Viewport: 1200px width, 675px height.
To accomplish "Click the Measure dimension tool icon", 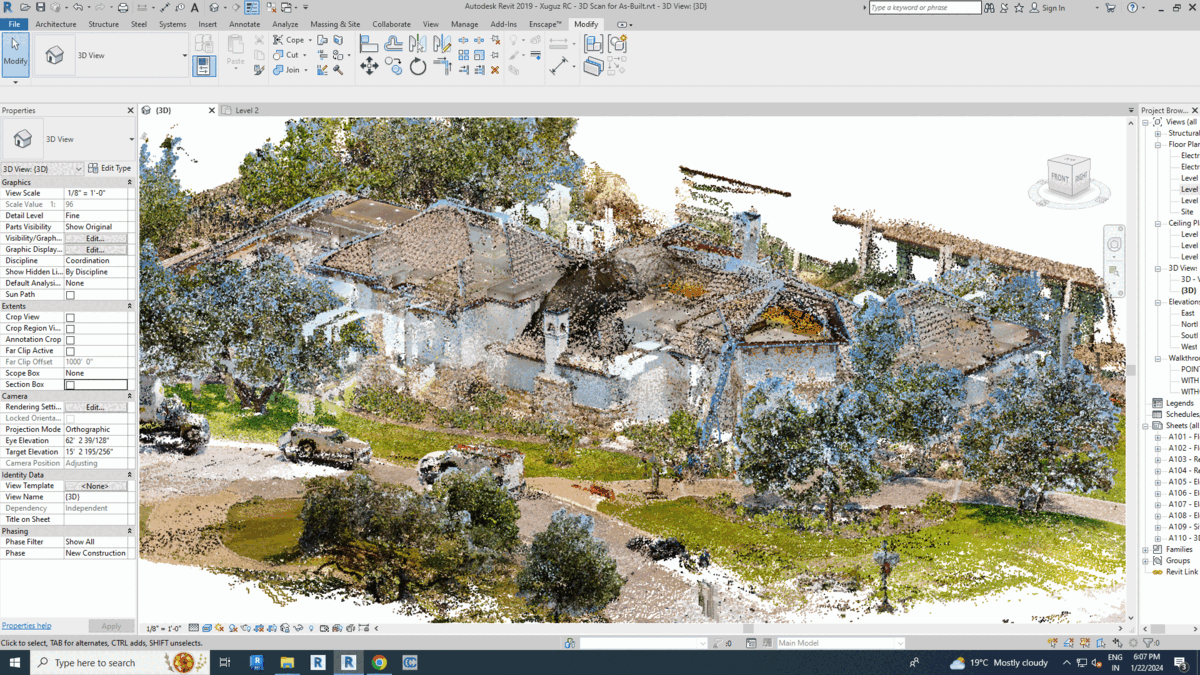I will 558,67.
